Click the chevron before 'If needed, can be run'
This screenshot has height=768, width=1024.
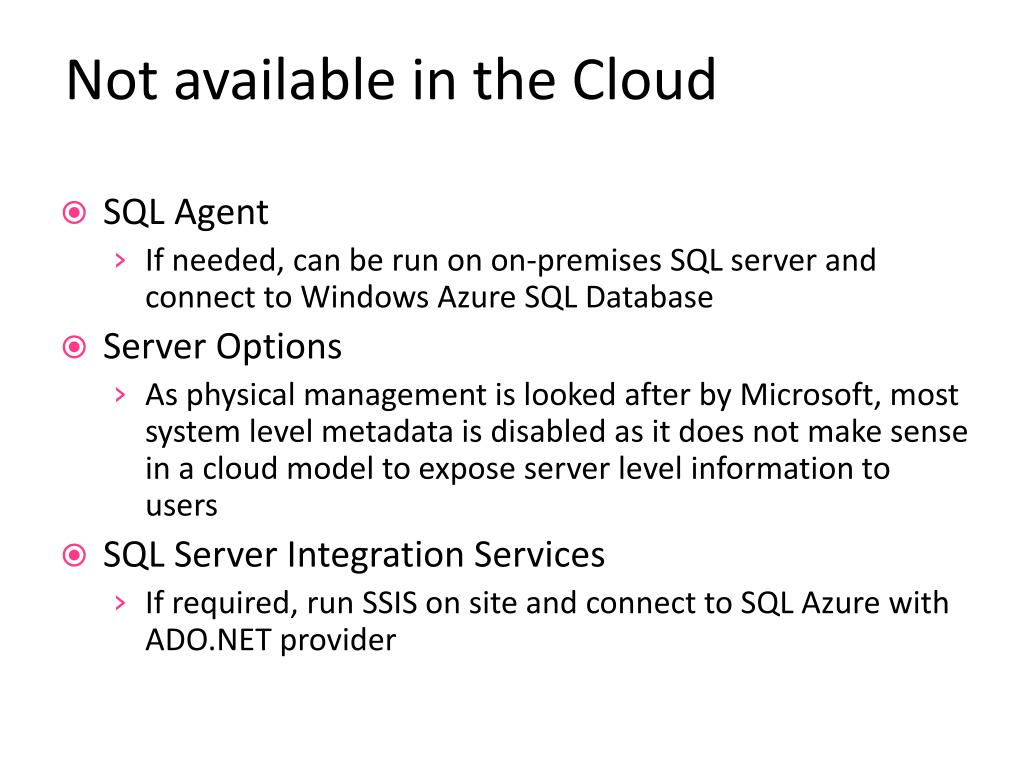[120, 261]
